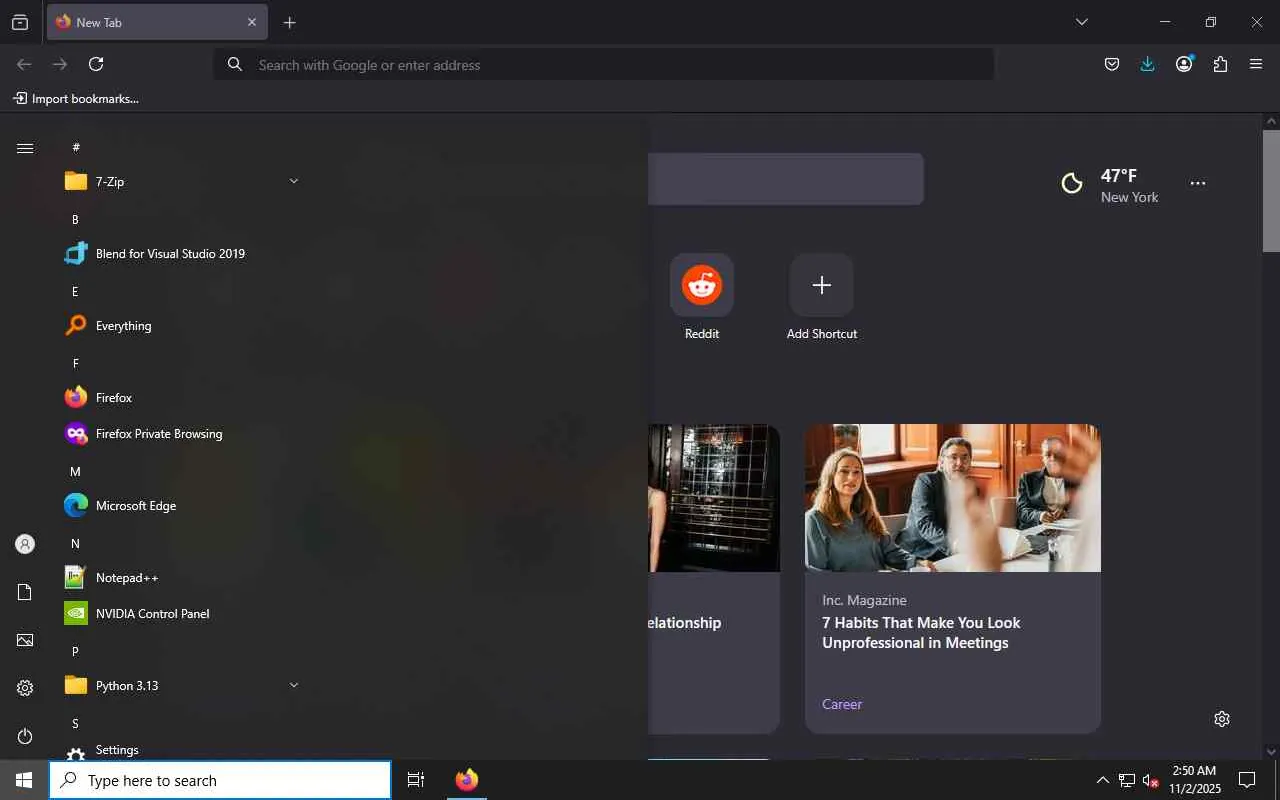
Task: Click the Windows taskbar search box
Action: point(220,780)
